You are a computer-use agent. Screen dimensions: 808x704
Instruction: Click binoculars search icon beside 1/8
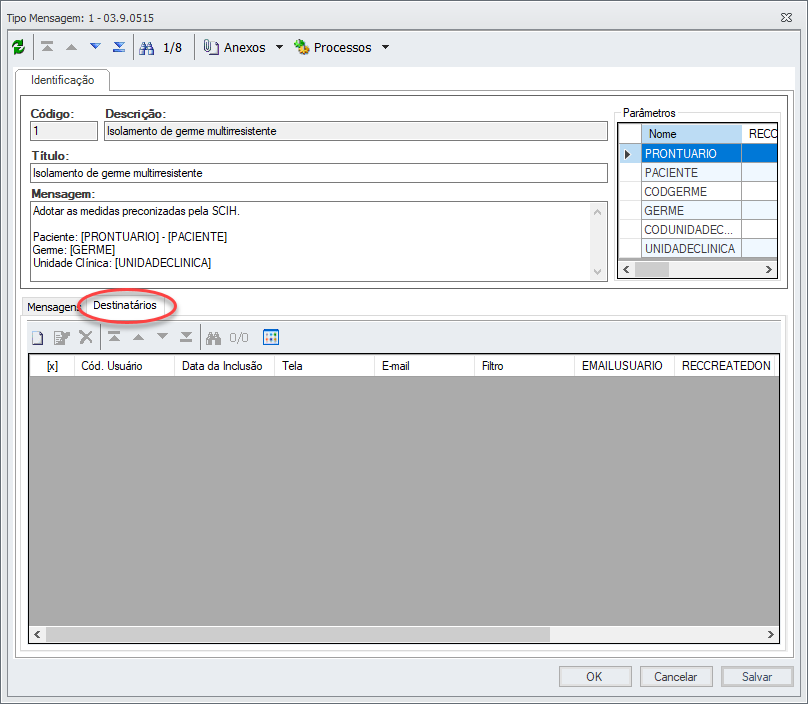tap(147, 48)
